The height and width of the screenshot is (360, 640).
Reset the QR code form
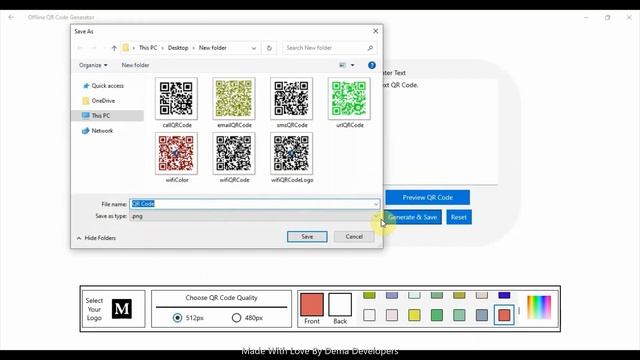(459, 217)
